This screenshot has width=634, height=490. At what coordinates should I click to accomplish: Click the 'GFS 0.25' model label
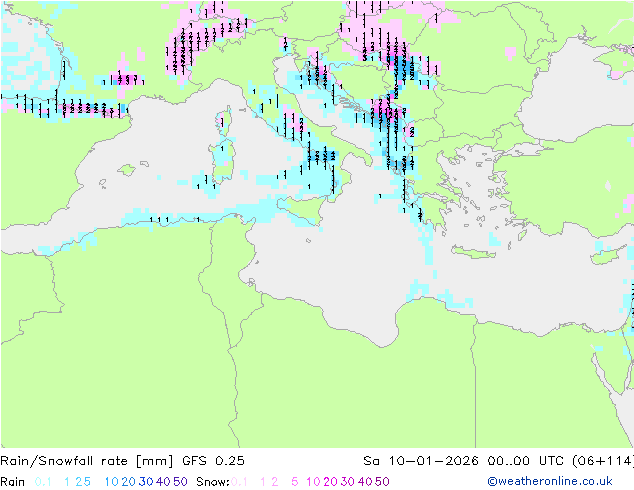tap(213, 461)
